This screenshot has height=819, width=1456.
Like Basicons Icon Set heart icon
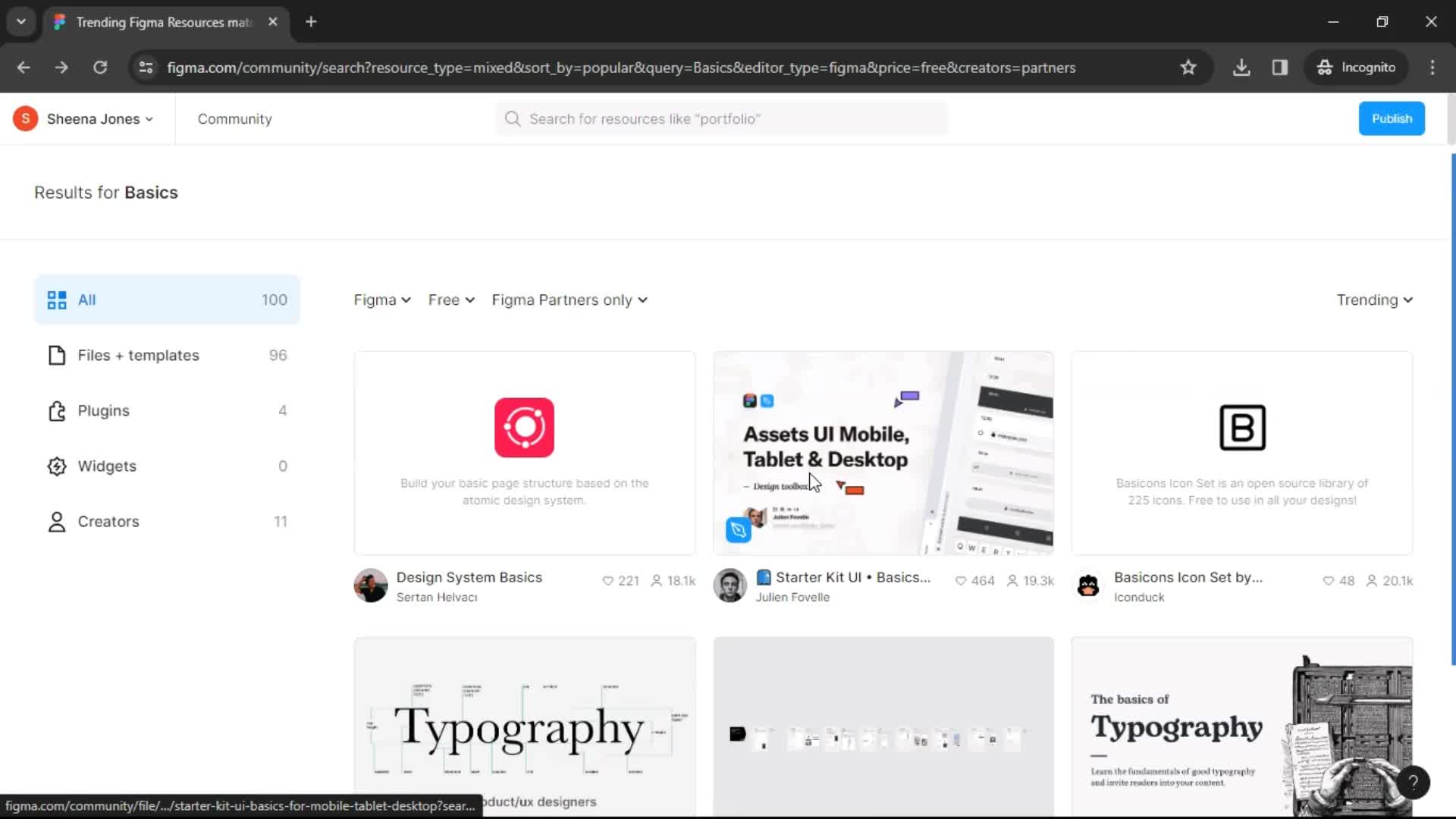tap(1328, 581)
